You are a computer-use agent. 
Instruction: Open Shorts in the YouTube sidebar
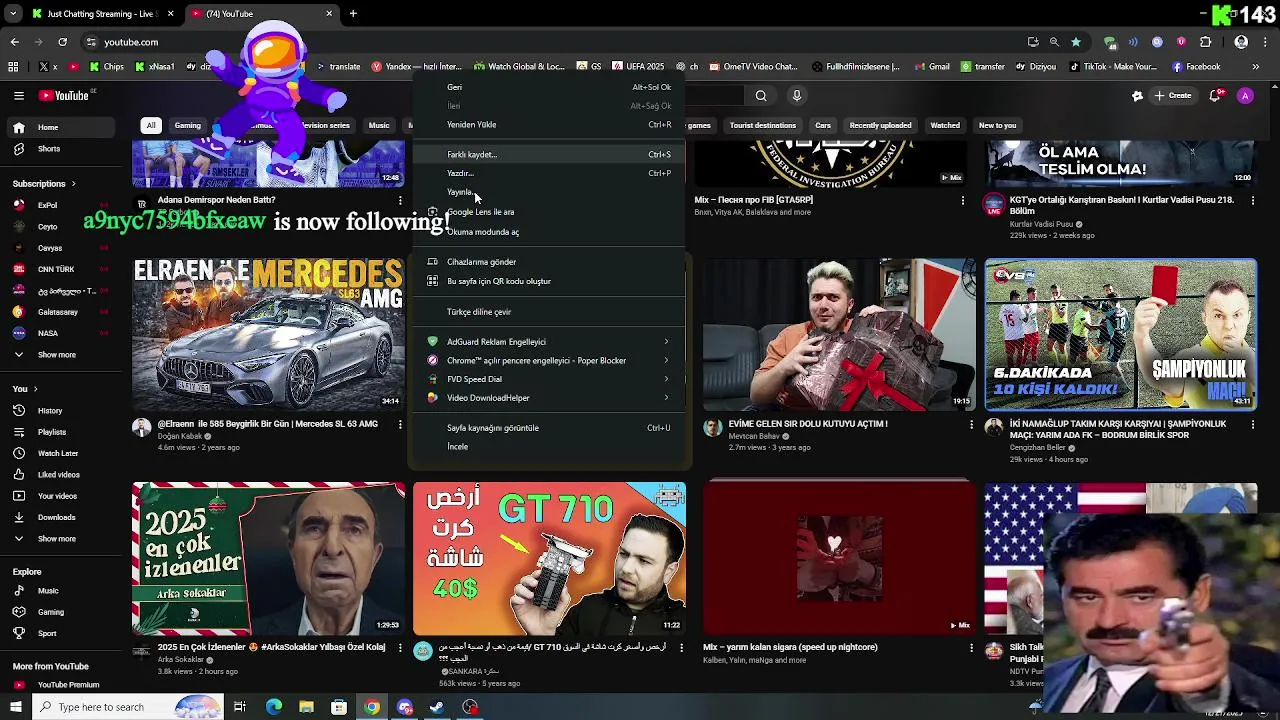click(x=64, y=149)
